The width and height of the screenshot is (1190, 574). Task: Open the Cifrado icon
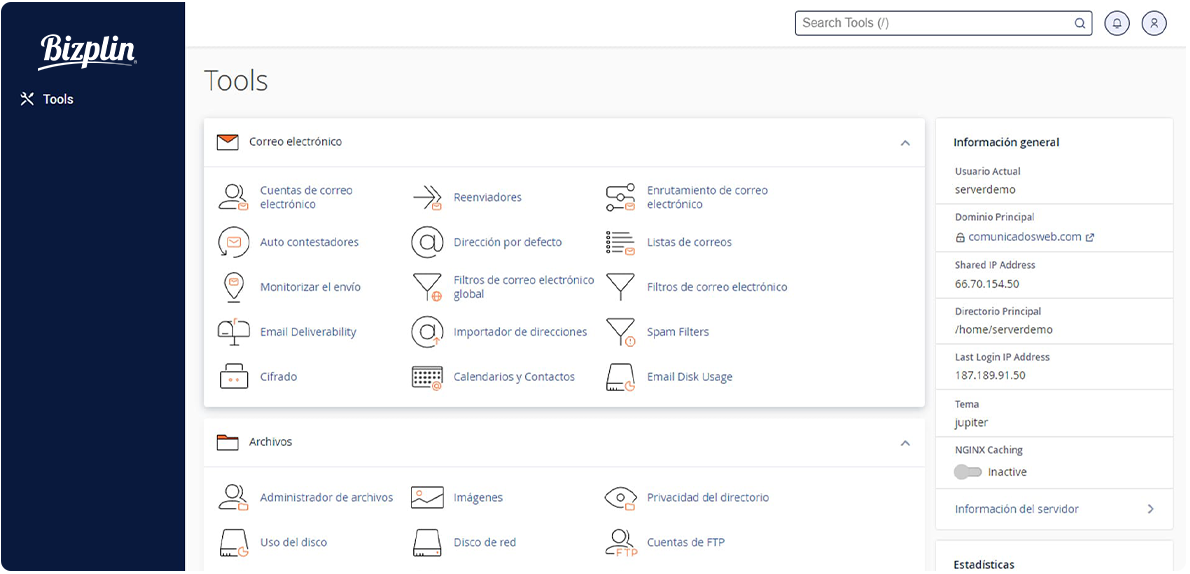tap(234, 377)
